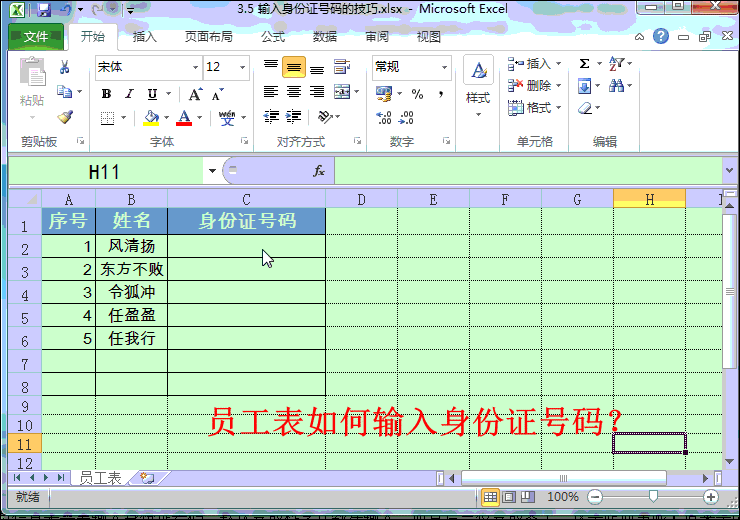Viewport: 740px width, 520px height.
Task: Open the Help question mark icon
Action: pyautogui.click(x=661, y=36)
